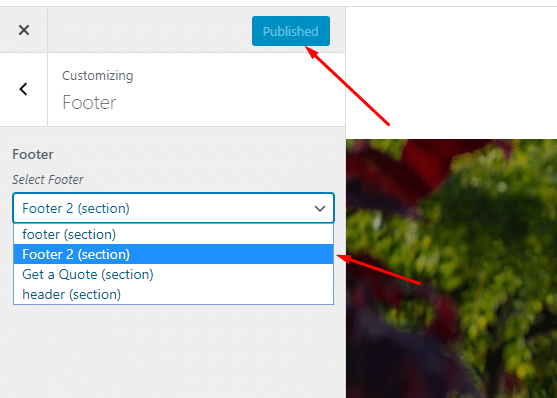Open the combo box showing Footer 2 (section)

173,208
